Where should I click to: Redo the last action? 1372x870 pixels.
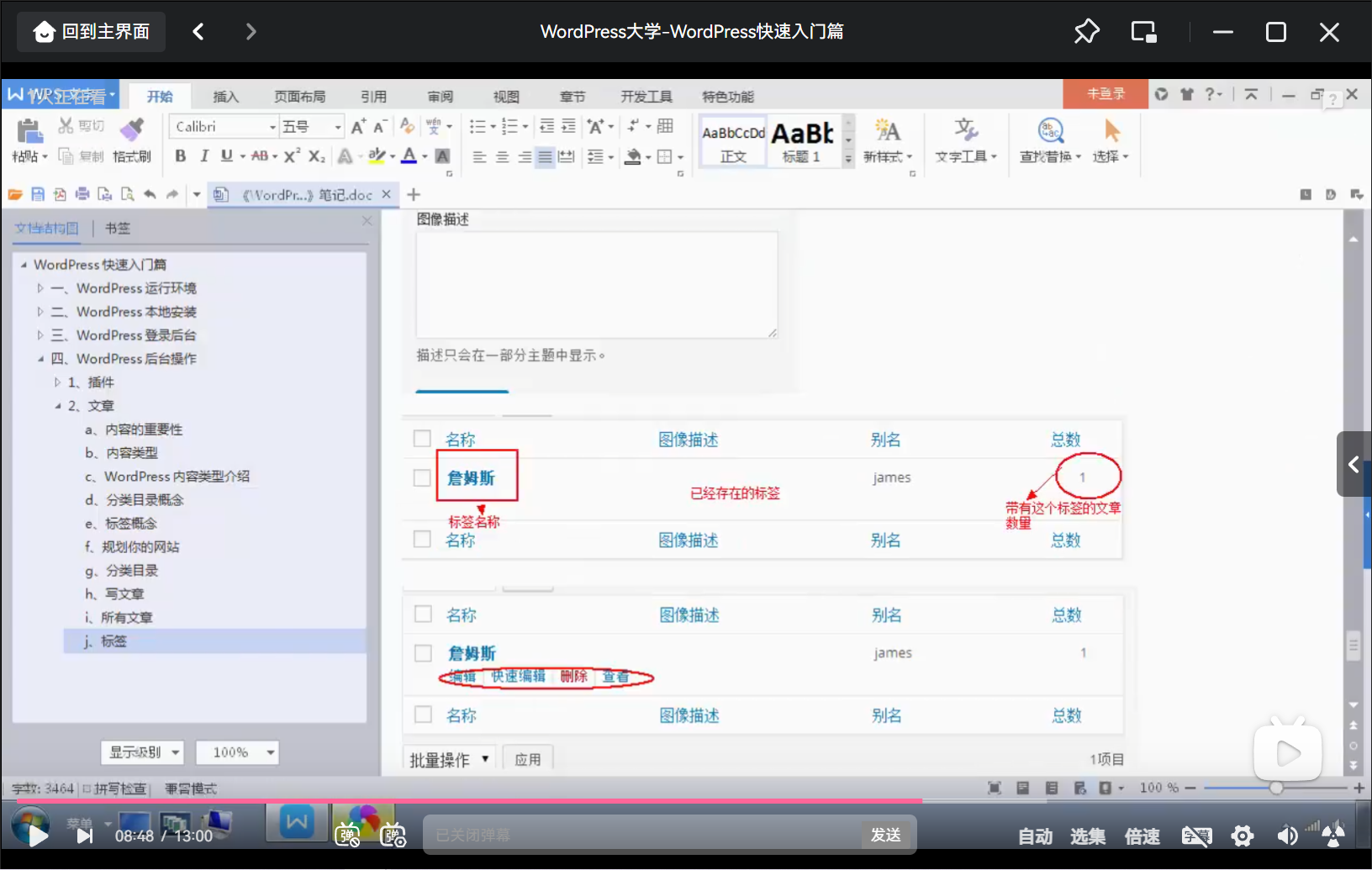172,195
